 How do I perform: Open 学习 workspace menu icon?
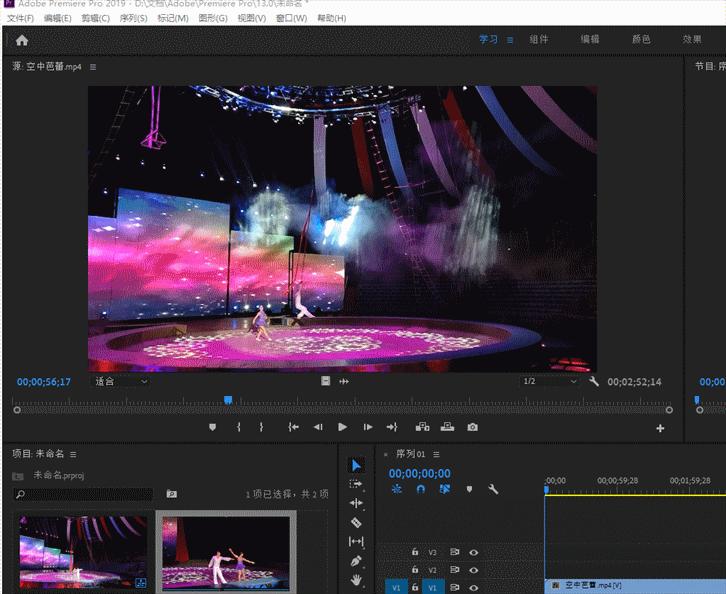(x=510, y=40)
